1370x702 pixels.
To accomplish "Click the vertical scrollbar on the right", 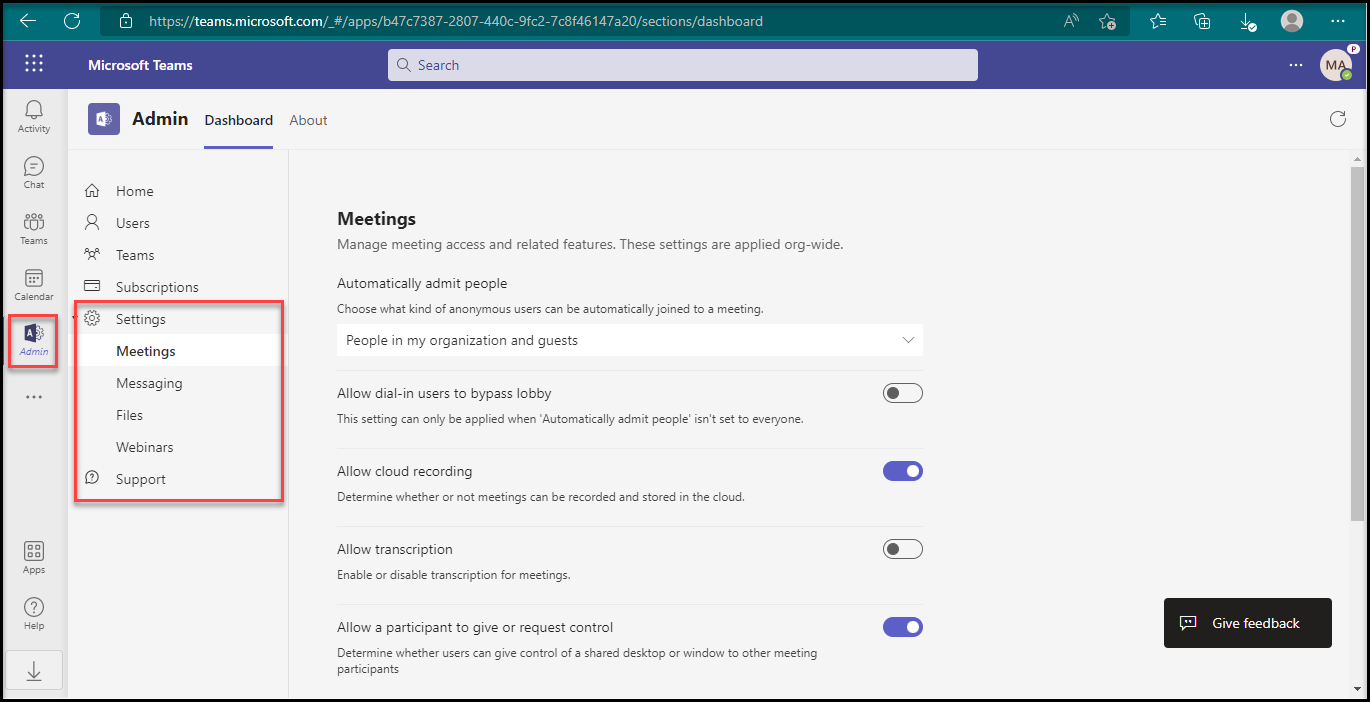I will (x=1357, y=340).
